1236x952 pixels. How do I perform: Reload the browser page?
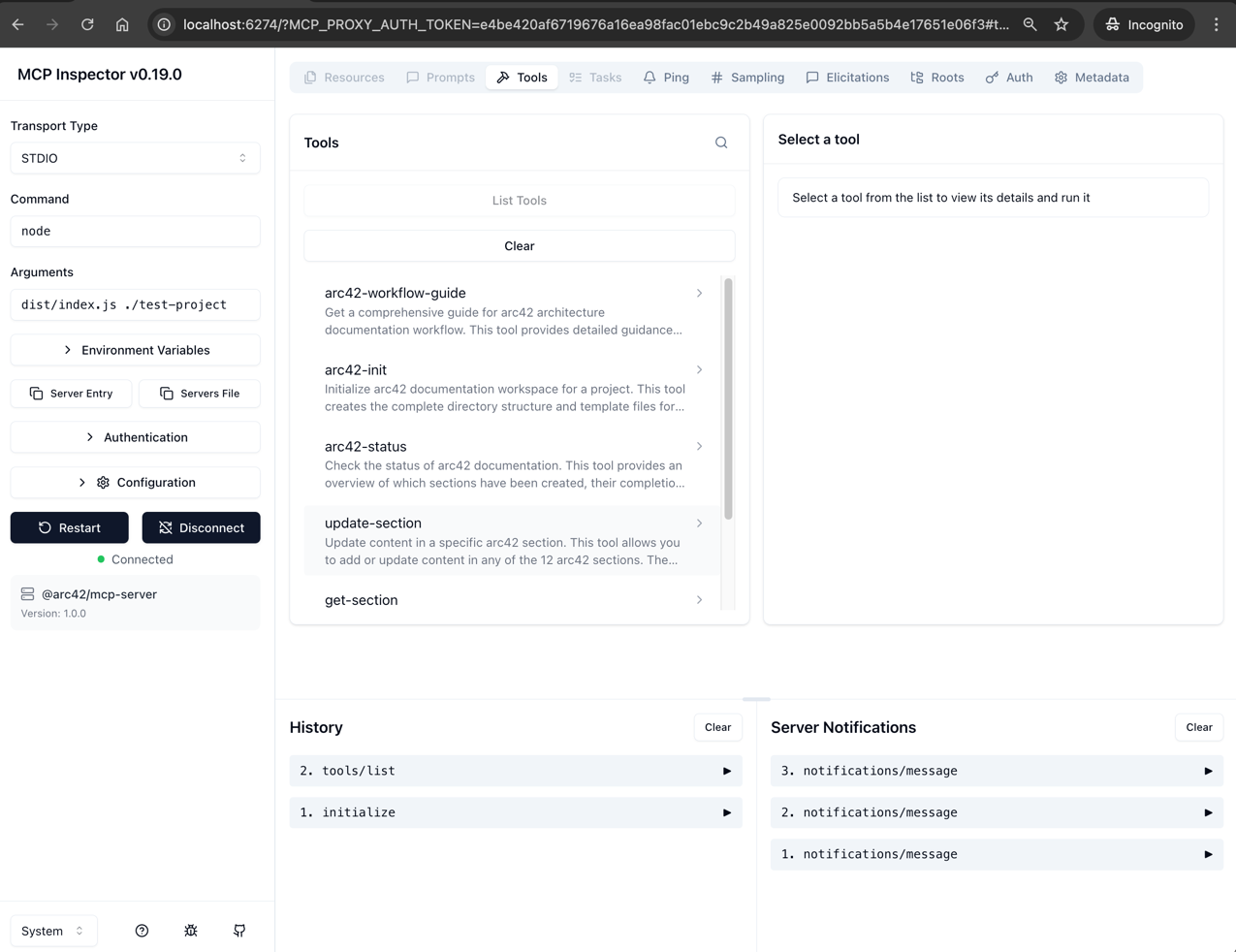click(x=87, y=24)
